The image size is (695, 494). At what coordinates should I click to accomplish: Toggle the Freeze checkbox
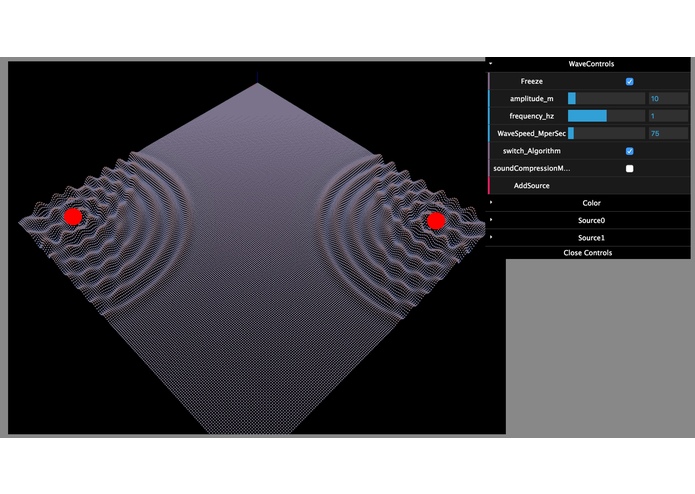(x=629, y=82)
